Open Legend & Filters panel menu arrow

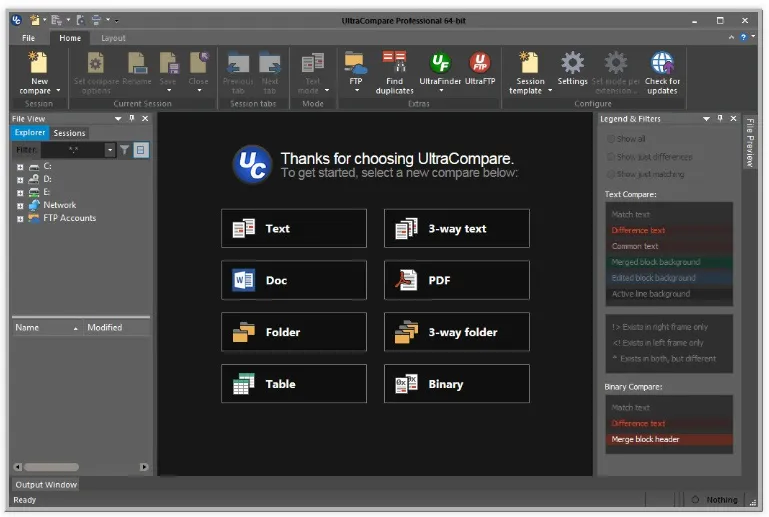pos(706,119)
